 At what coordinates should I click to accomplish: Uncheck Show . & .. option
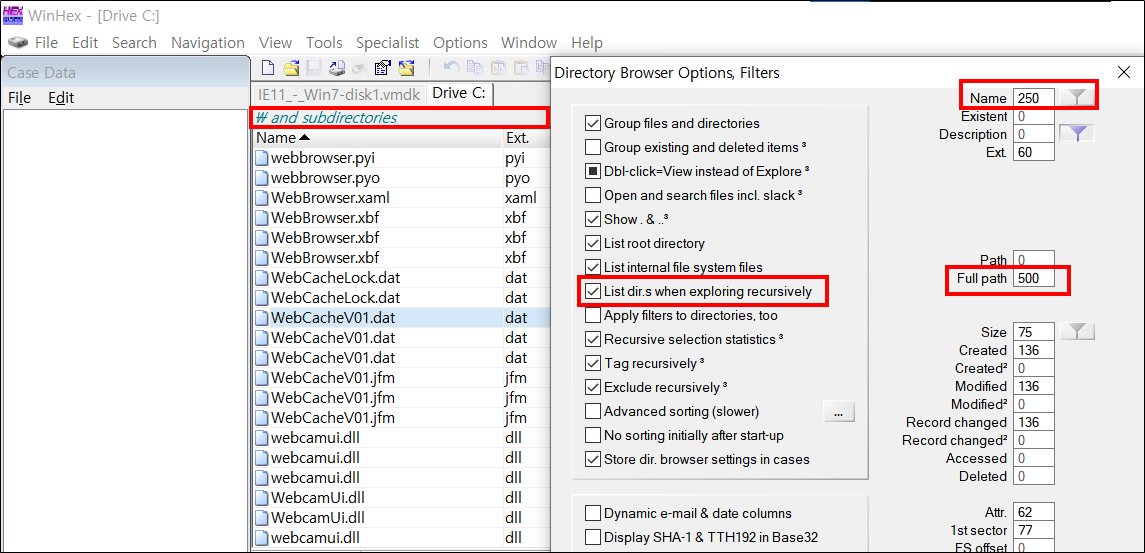(x=592, y=219)
